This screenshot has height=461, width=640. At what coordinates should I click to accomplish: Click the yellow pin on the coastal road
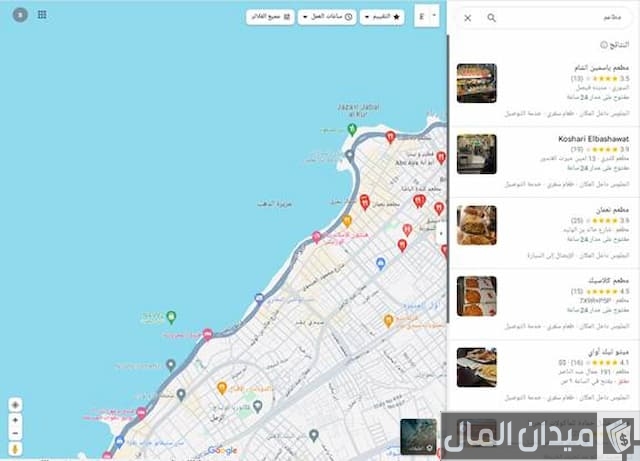click(347, 221)
